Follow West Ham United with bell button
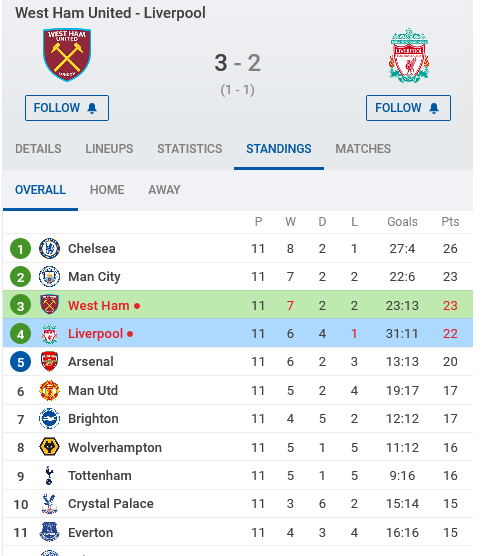Viewport: 482px width, 556px height. [67, 108]
